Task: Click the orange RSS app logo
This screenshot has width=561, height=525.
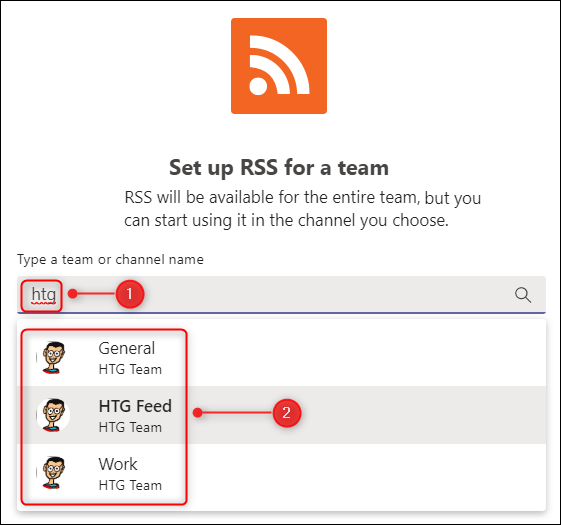Action: [279, 66]
